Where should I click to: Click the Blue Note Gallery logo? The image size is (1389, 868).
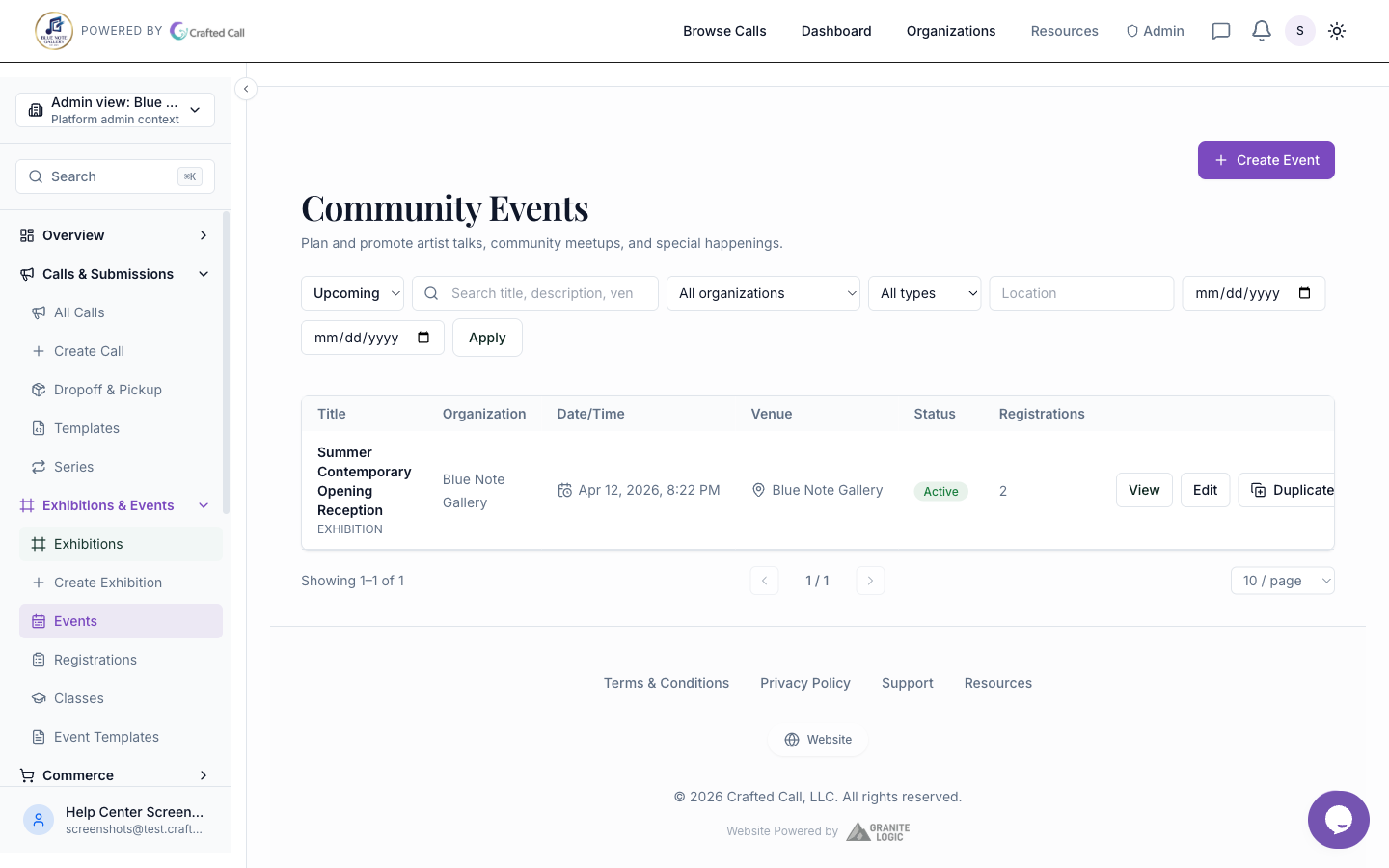pos(54,31)
